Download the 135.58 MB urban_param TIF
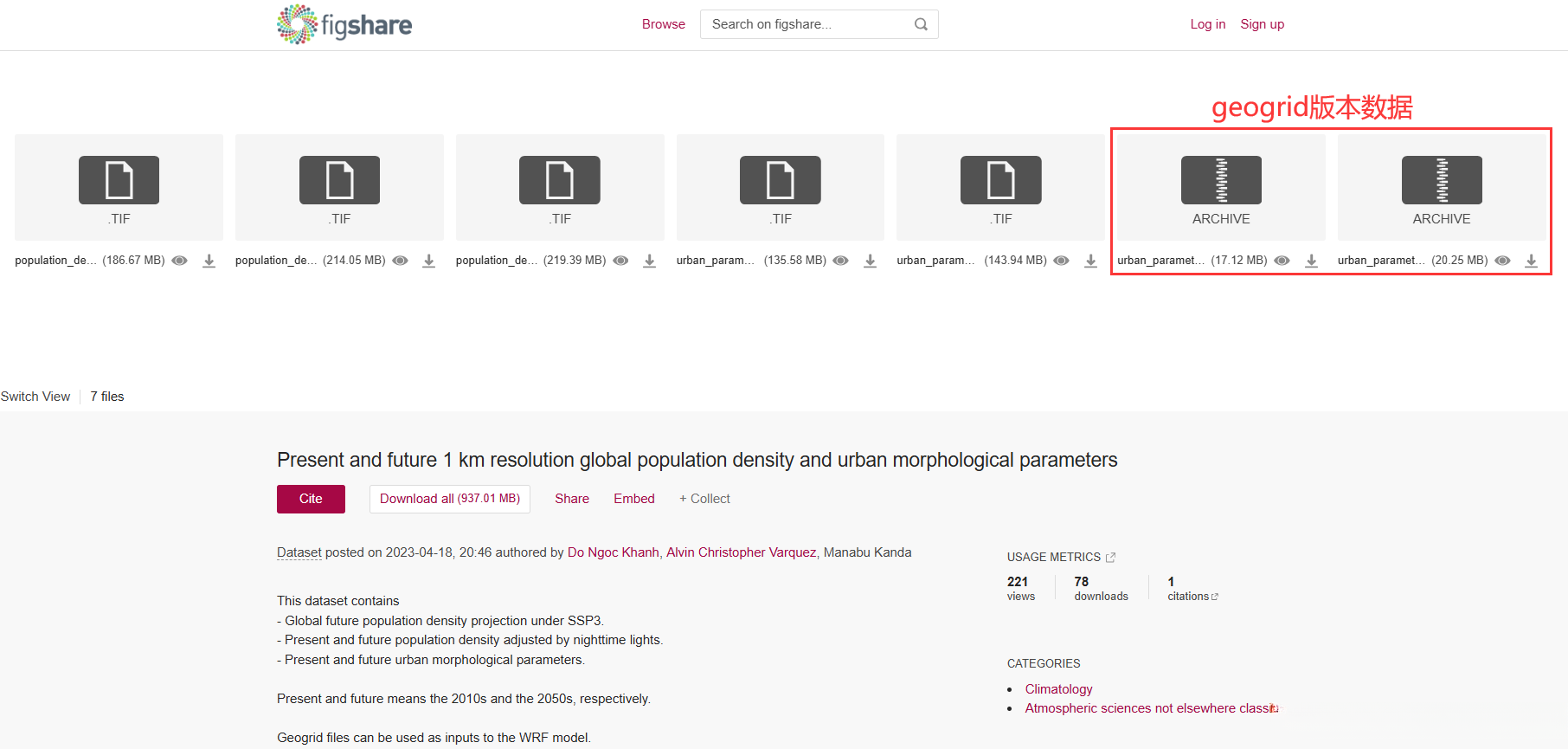Viewport: 1568px width, 749px height. coord(870,261)
